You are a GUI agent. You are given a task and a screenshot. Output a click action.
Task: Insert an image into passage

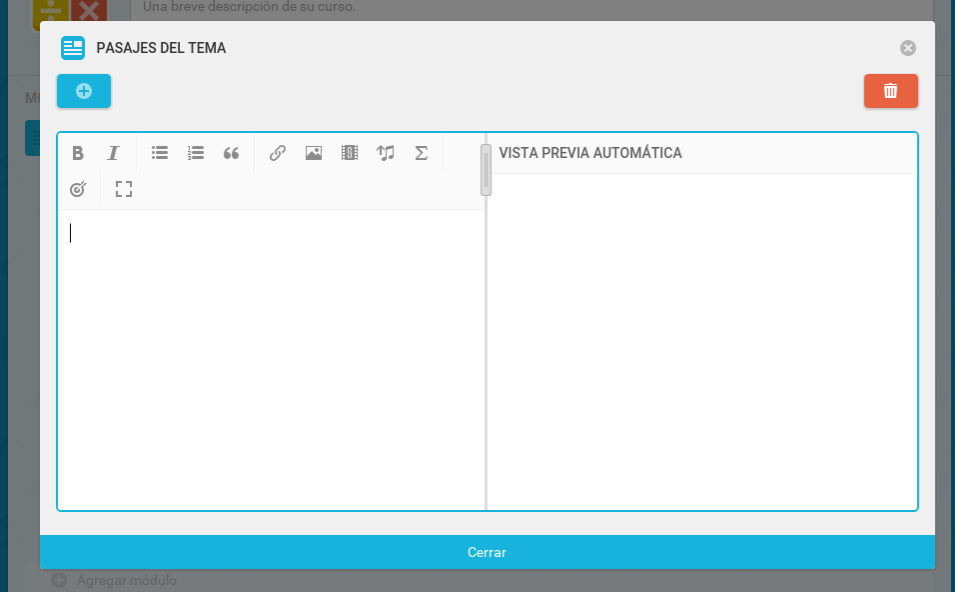[314, 153]
